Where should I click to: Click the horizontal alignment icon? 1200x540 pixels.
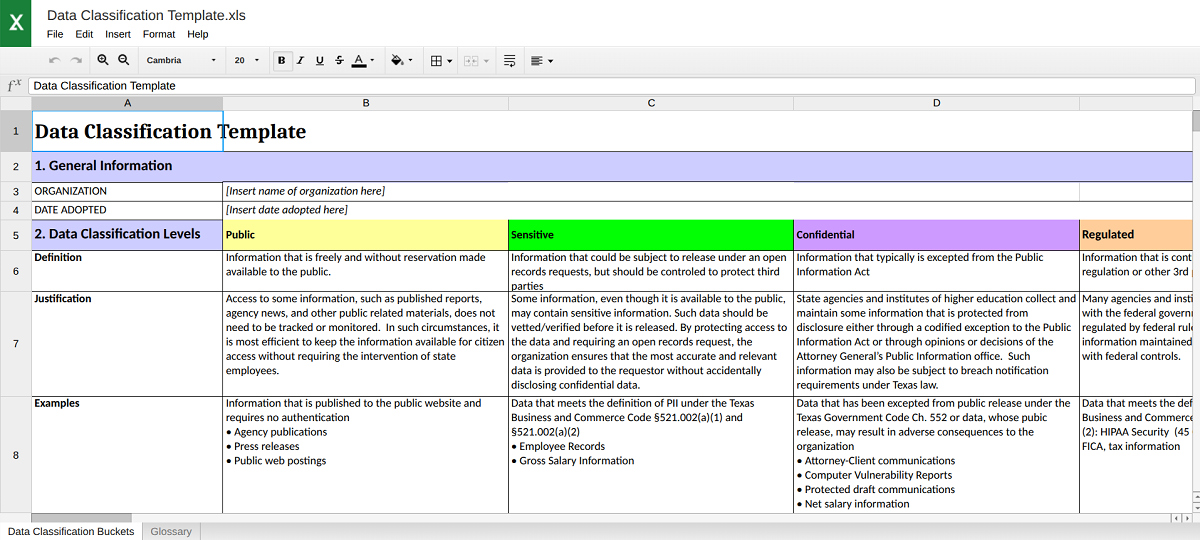[x=537, y=61]
